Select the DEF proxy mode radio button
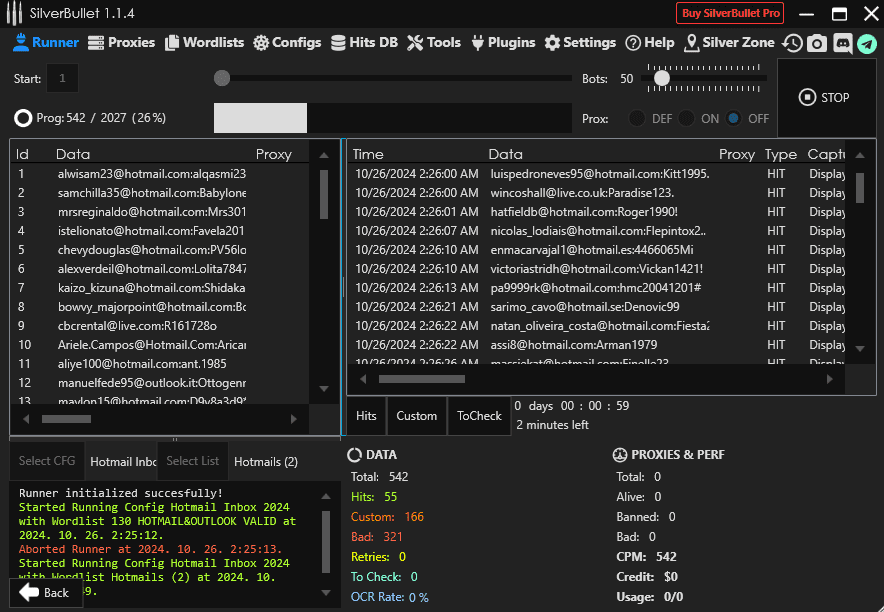Screen dimensions: 884x612 [x=637, y=118]
